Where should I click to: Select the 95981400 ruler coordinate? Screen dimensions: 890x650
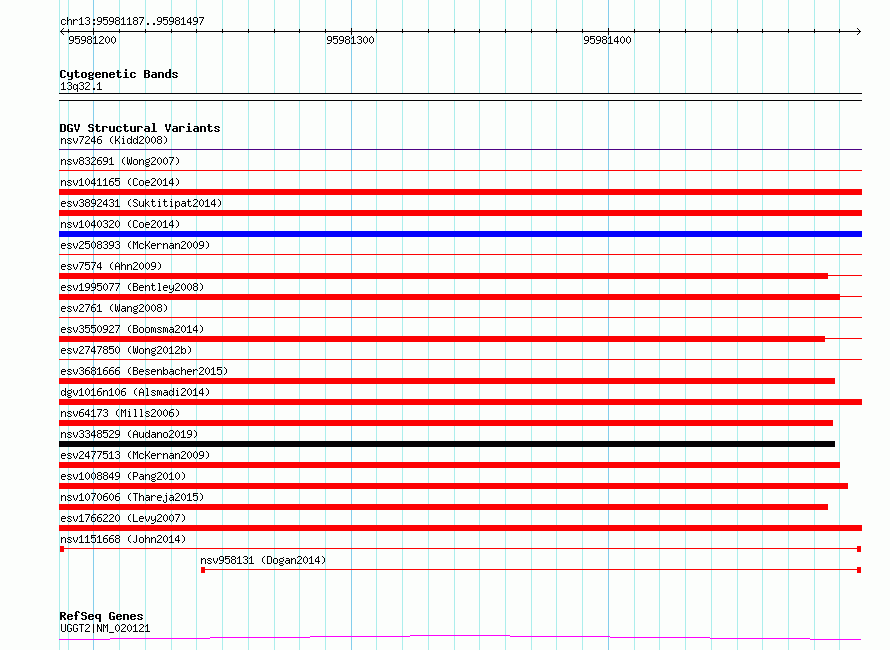pos(607,40)
